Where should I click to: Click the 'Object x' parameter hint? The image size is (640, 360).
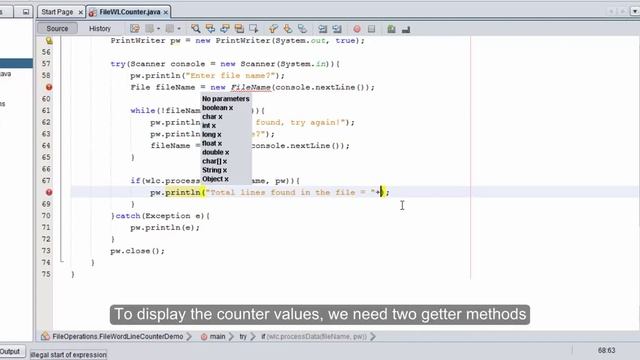[x=215, y=179]
